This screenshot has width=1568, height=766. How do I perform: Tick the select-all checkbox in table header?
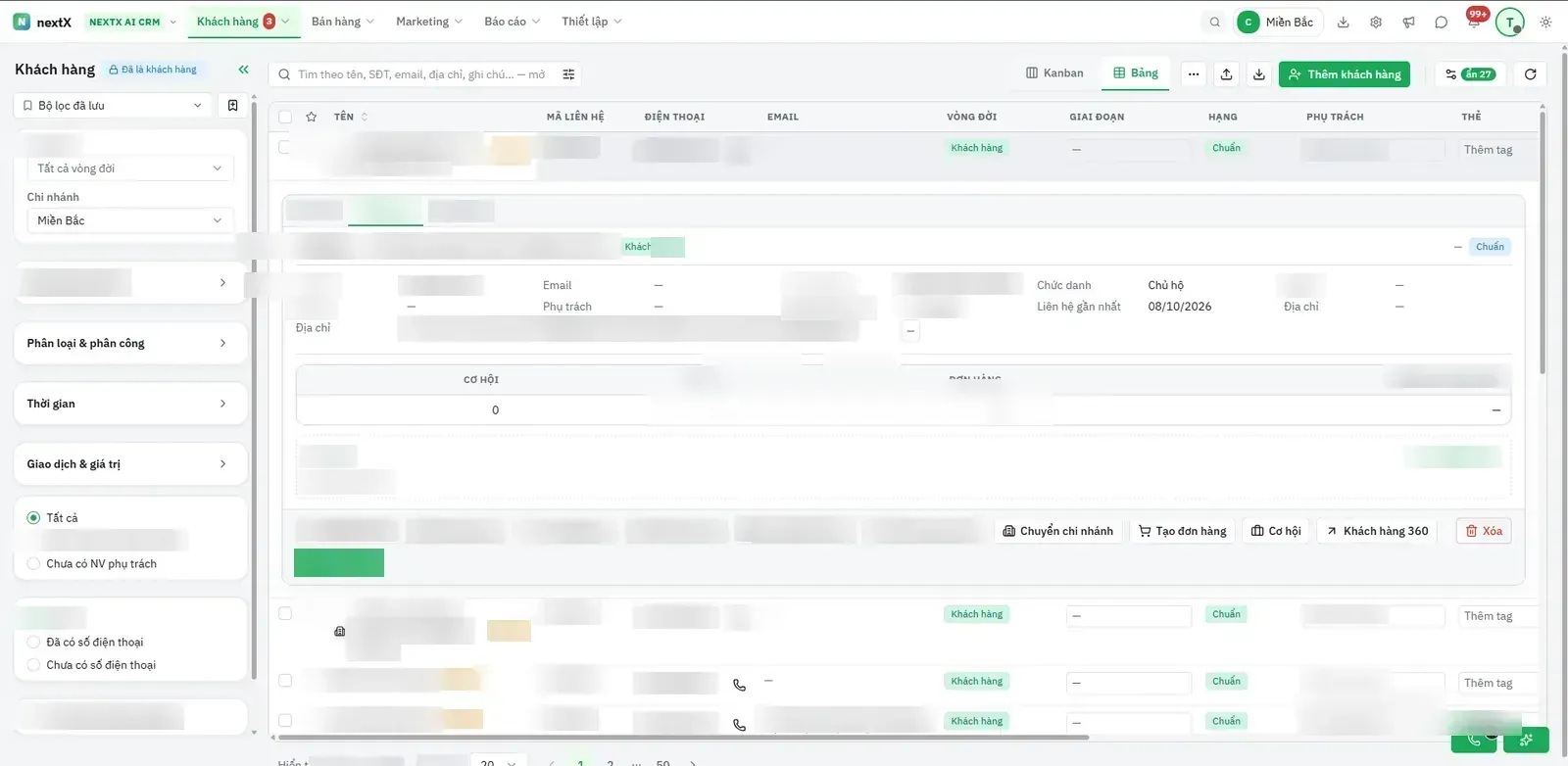(285, 117)
